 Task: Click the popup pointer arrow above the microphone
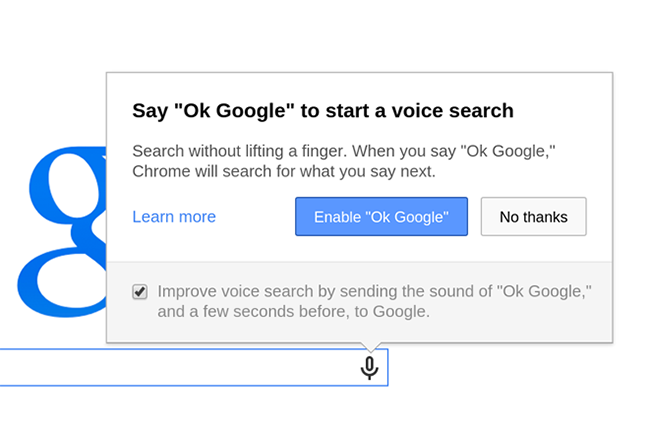(370, 347)
